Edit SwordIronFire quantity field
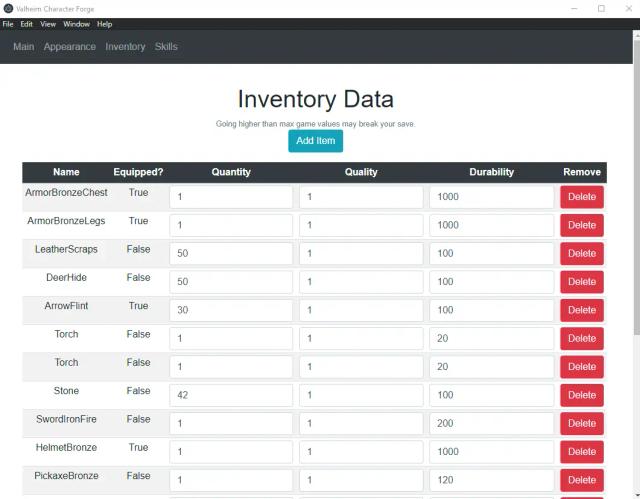This screenshot has height=499, width=640. tap(231, 423)
